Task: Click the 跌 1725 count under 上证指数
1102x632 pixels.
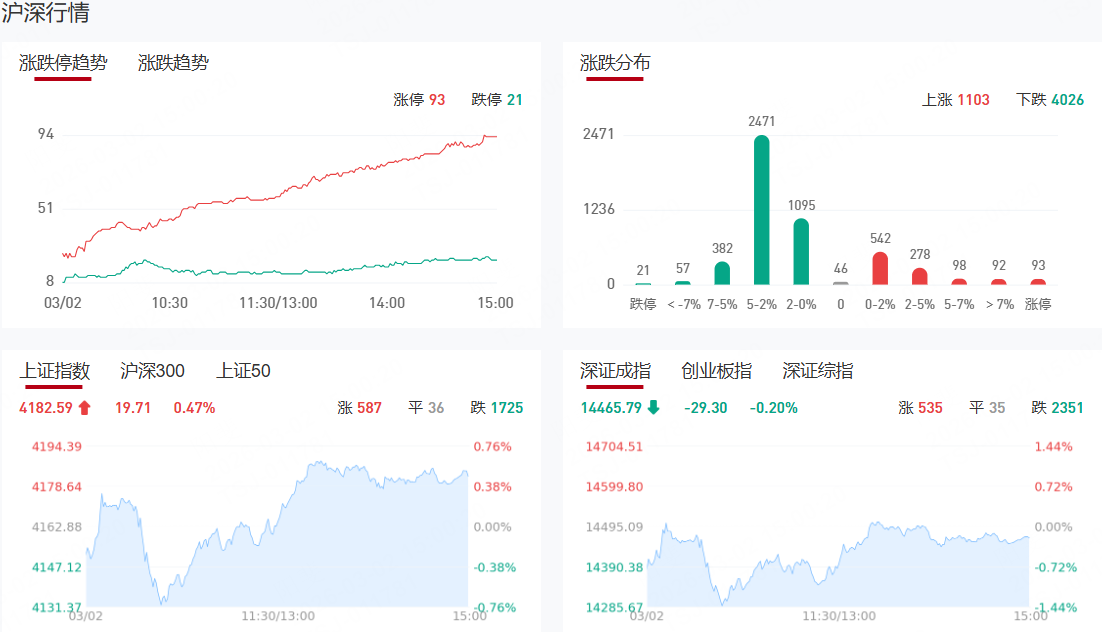Action: [x=496, y=408]
